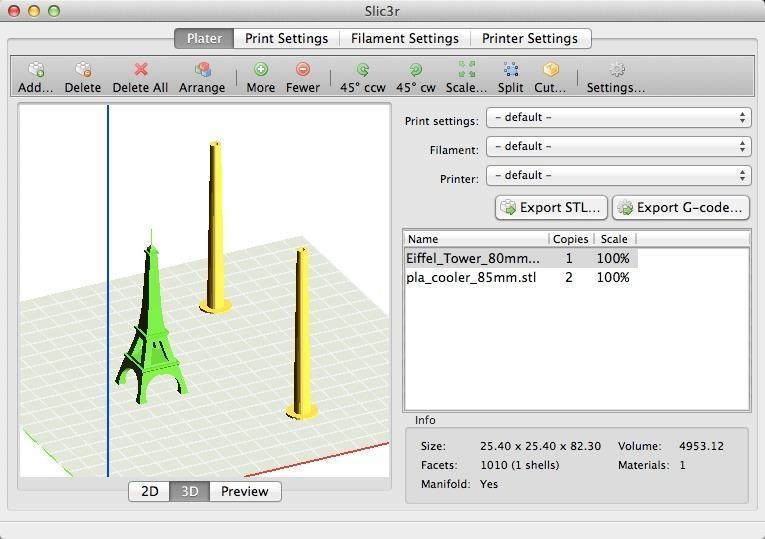Select the pla_cooler_85mm.stl row
This screenshot has height=539, width=765.
pos(521,278)
